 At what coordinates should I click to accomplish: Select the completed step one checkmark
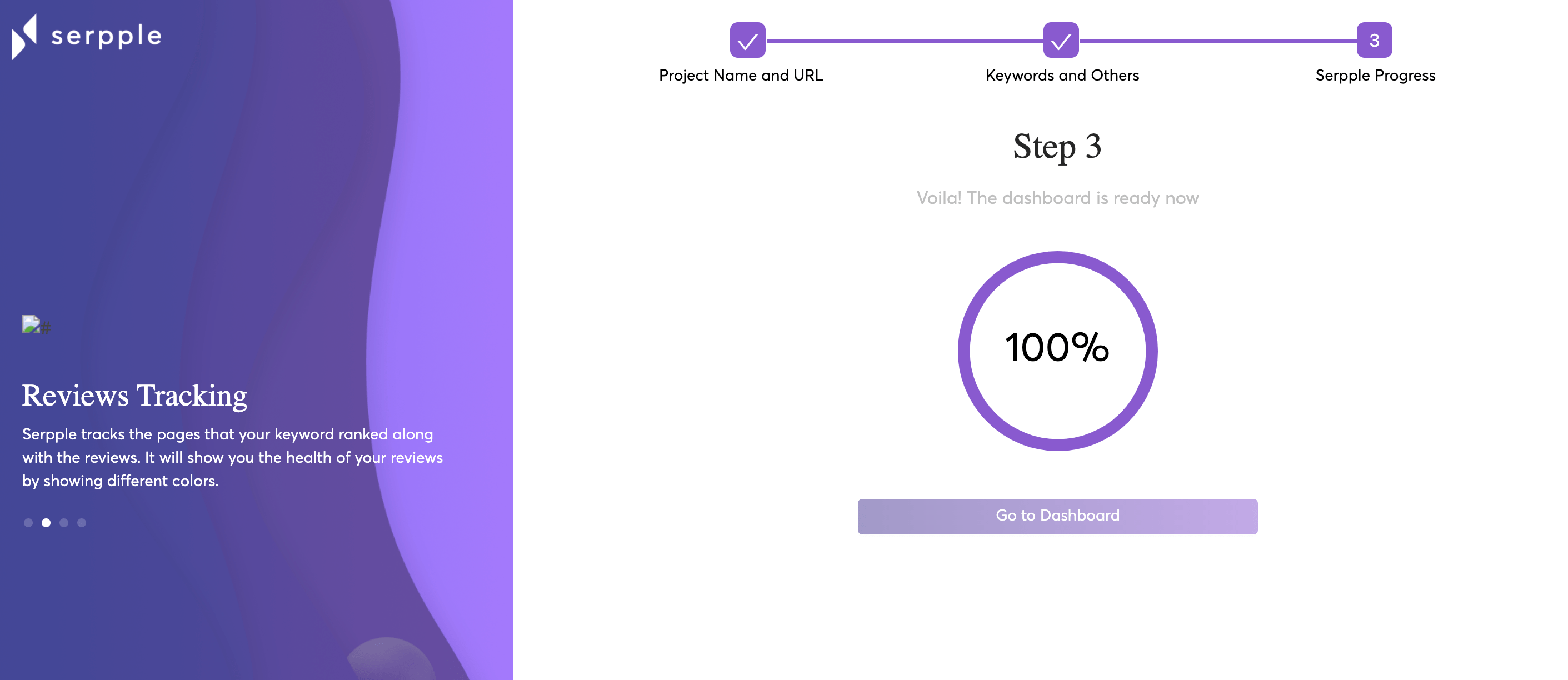747,40
